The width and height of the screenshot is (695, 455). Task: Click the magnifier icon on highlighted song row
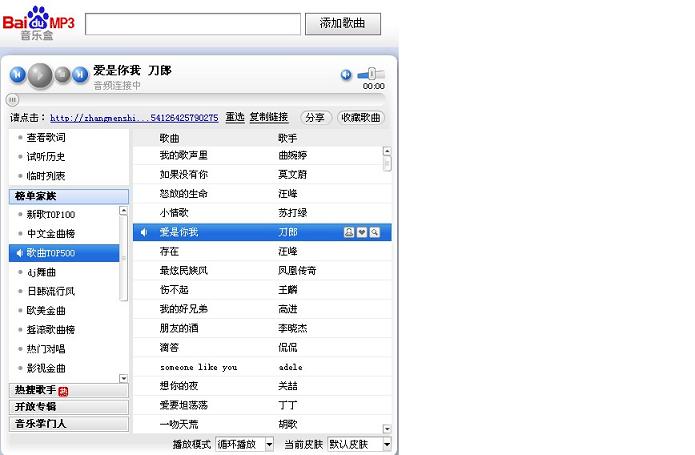[375, 232]
